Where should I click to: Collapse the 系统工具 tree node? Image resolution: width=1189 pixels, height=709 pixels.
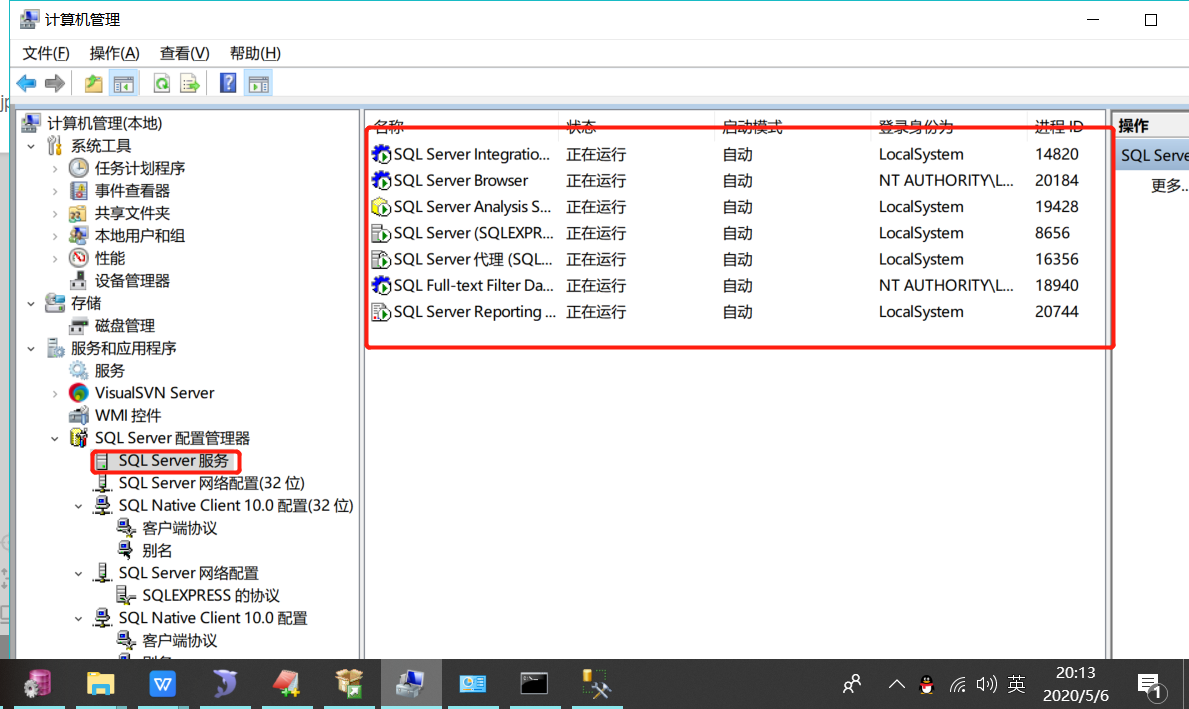31,146
